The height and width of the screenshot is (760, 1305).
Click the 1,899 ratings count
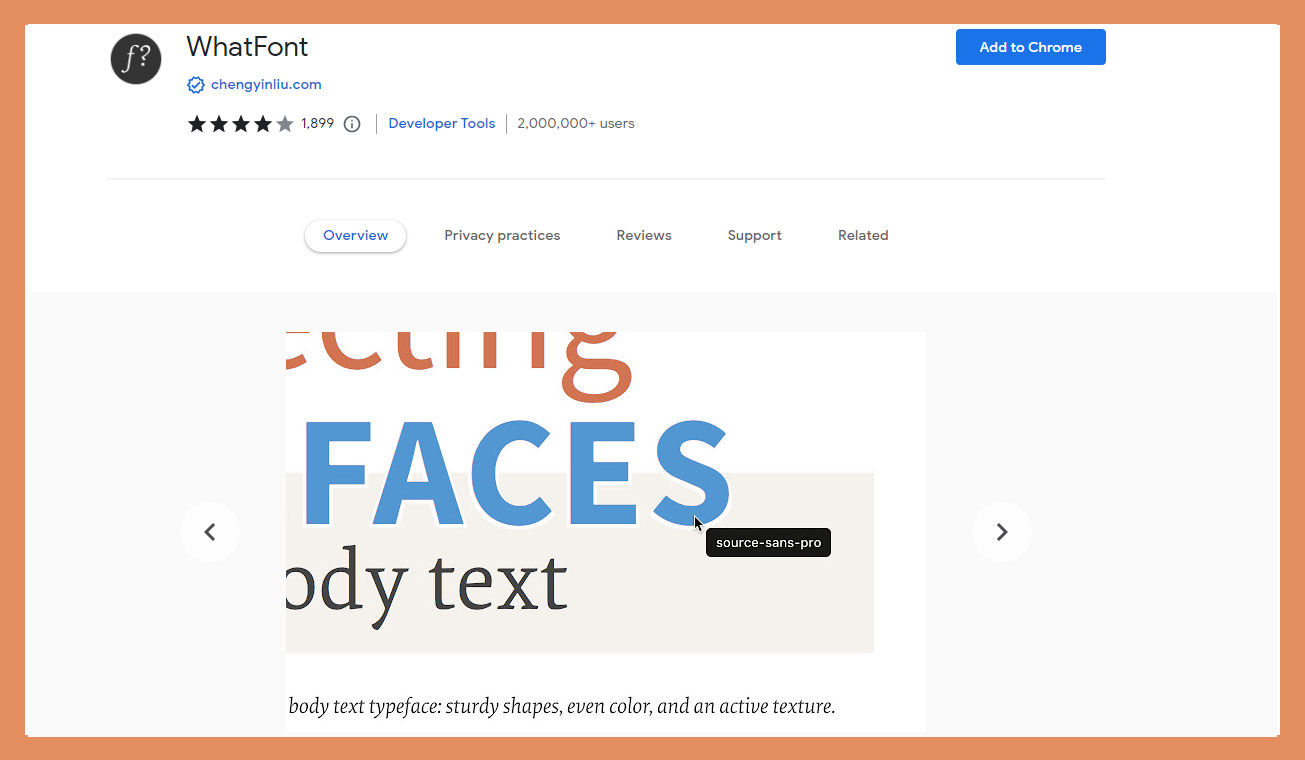(x=317, y=123)
